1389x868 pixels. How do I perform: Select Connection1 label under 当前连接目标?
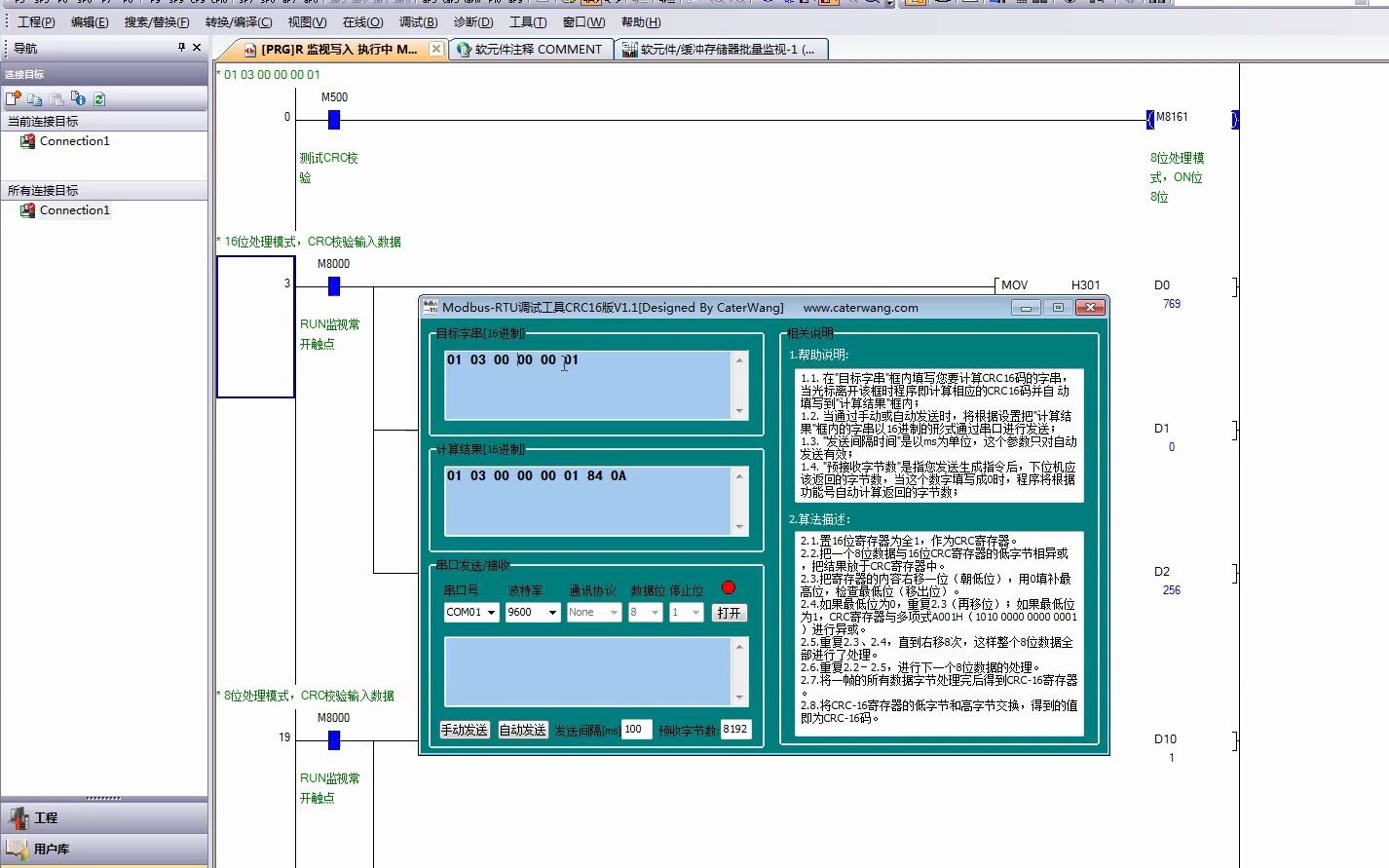75,141
